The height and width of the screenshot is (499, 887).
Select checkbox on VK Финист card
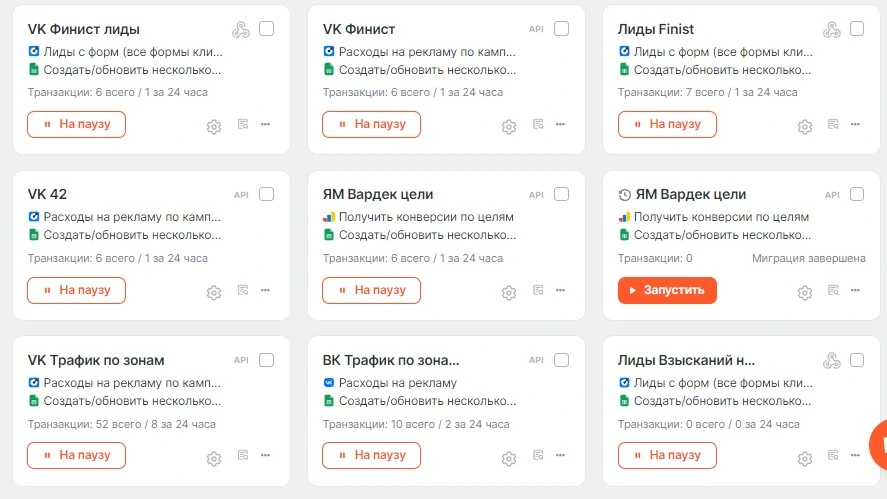pyautogui.click(x=562, y=28)
